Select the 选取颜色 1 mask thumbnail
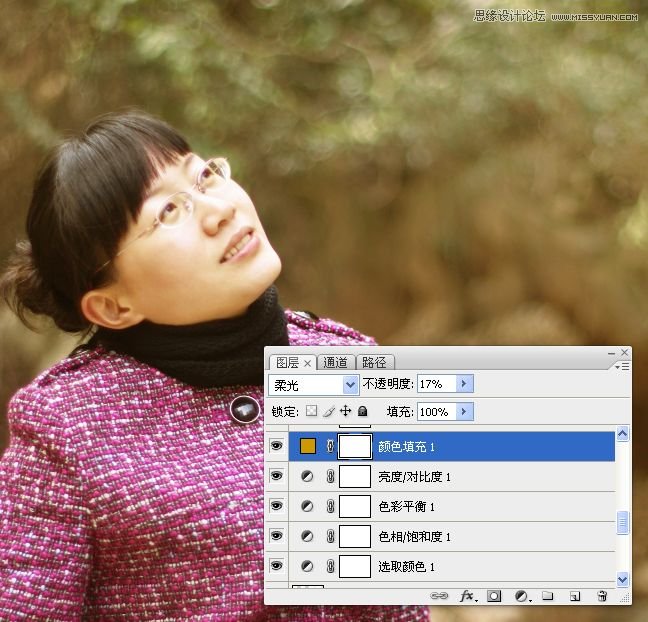Image resolution: width=648 pixels, height=622 pixels. point(355,566)
